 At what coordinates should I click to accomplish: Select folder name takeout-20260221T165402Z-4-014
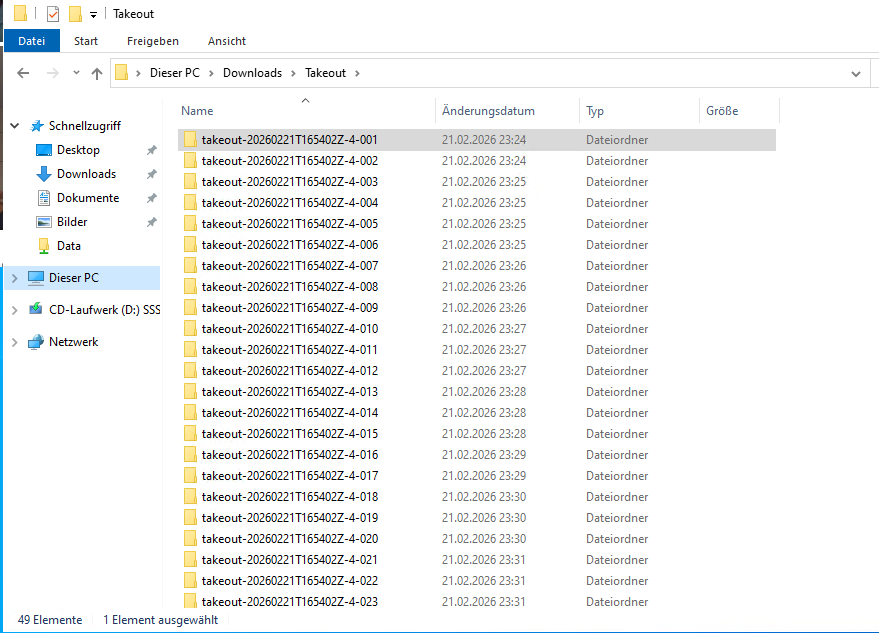point(290,413)
